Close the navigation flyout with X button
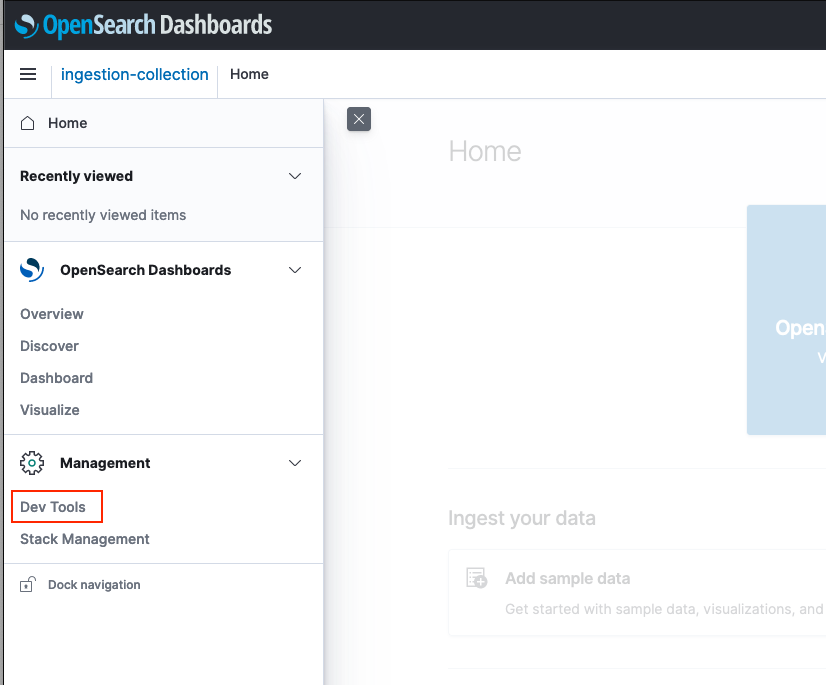 tap(359, 119)
